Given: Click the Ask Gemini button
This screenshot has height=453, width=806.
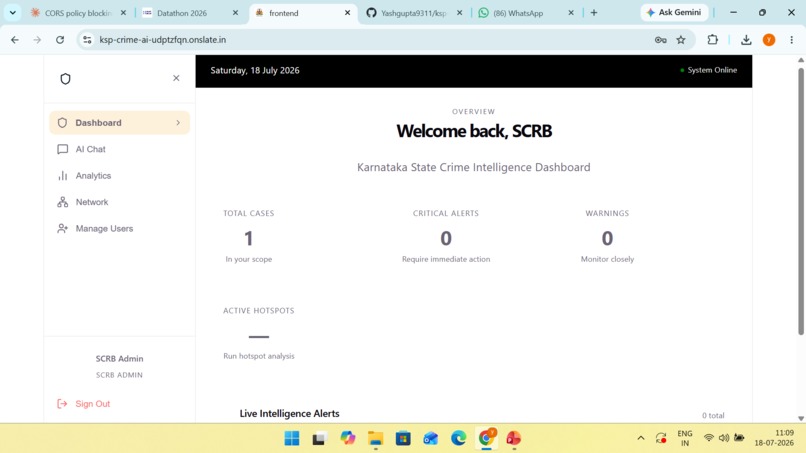Looking at the screenshot, I should coord(674,12).
